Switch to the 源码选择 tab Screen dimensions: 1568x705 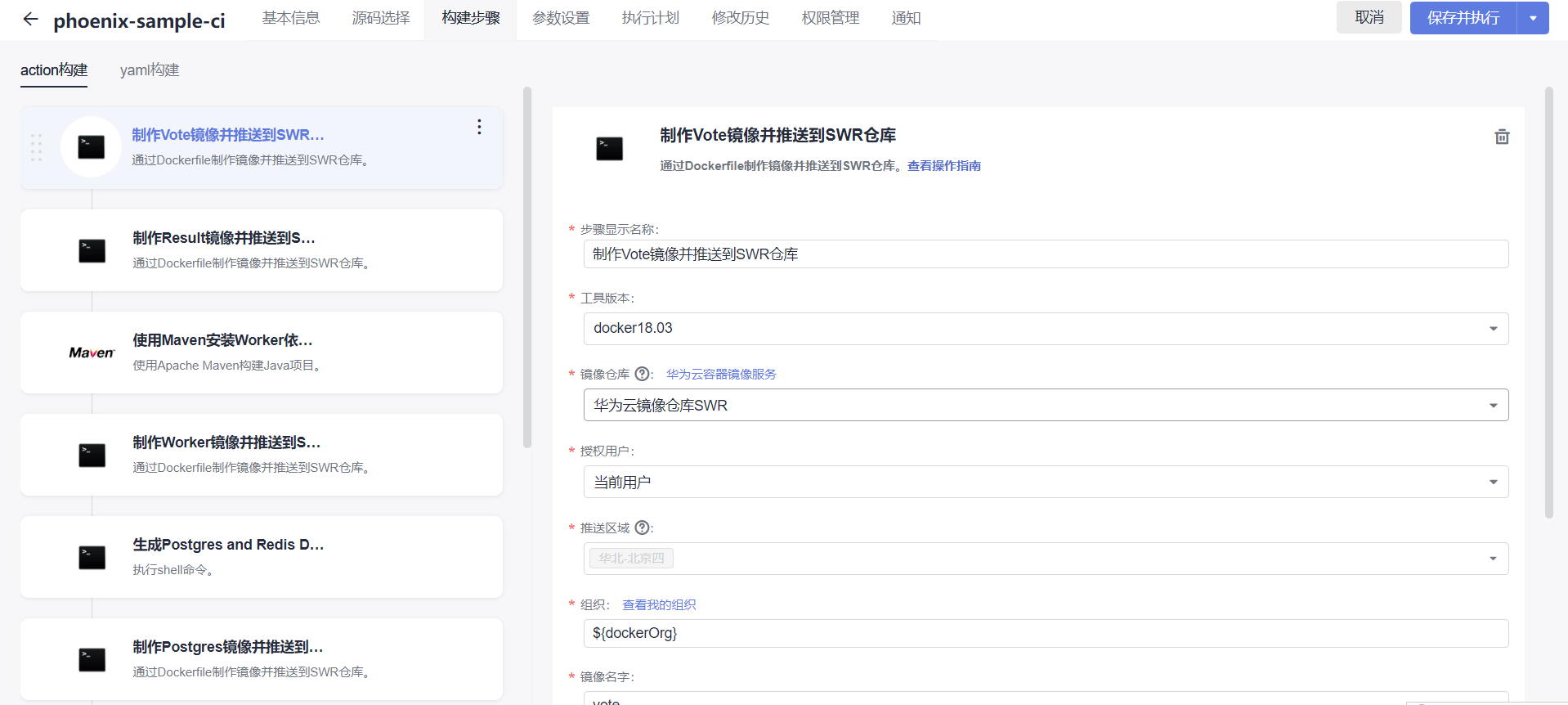(x=381, y=18)
